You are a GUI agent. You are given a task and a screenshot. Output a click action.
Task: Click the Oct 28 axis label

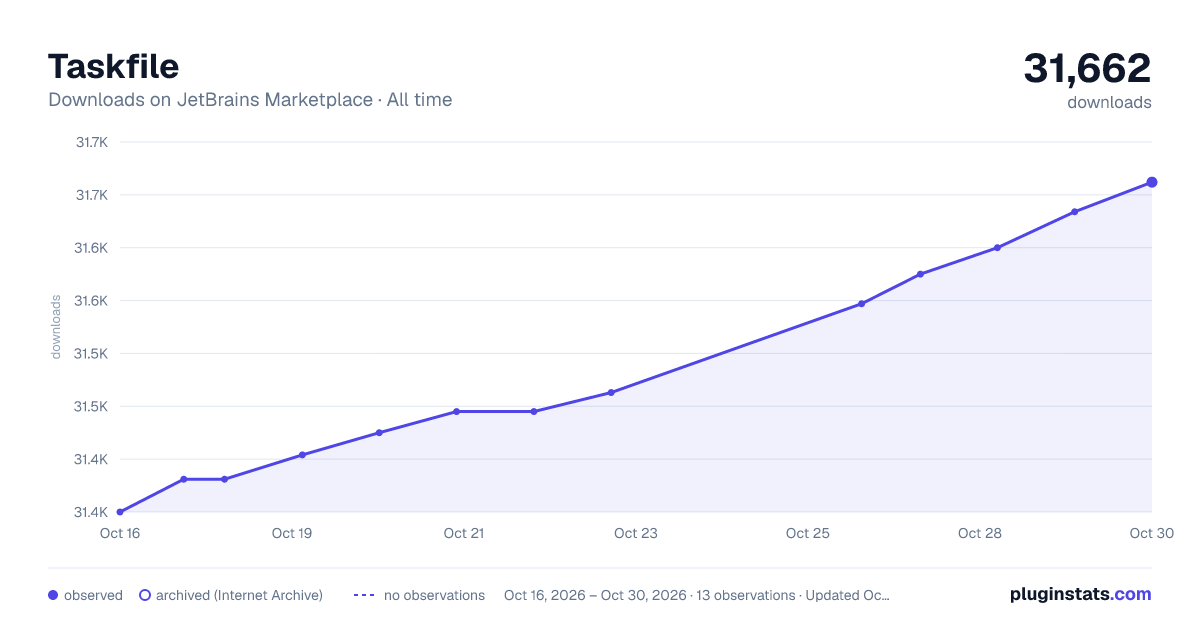click(980, 533)
